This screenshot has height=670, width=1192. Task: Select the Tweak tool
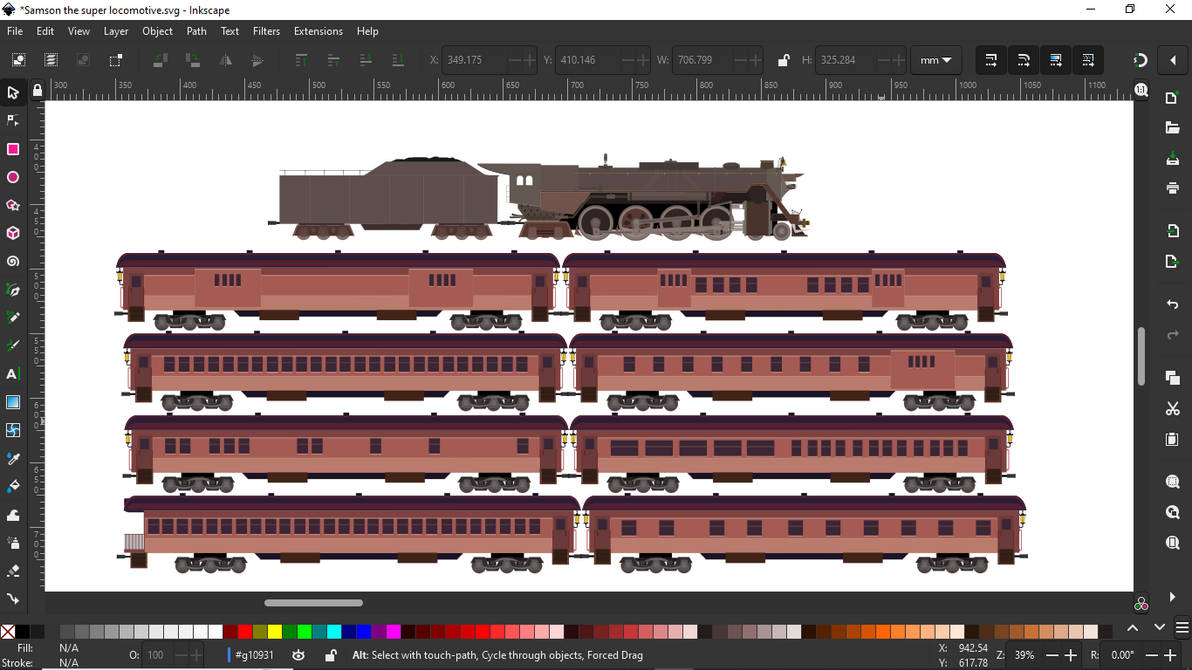coord(13,514)
